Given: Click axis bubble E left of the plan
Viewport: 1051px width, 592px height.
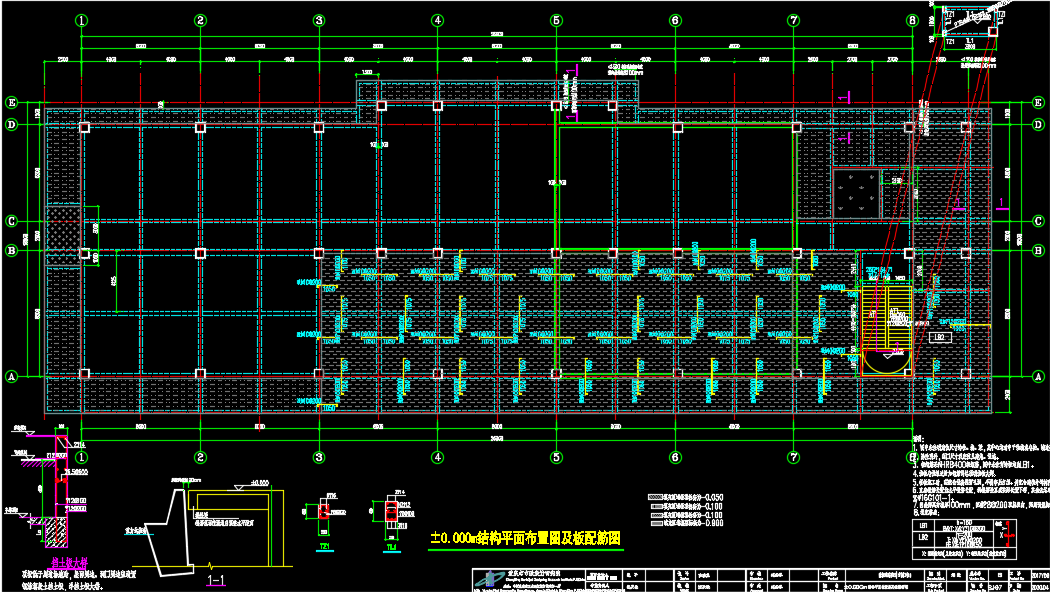Looking at the screenshot, I should (x=11, y=103).
